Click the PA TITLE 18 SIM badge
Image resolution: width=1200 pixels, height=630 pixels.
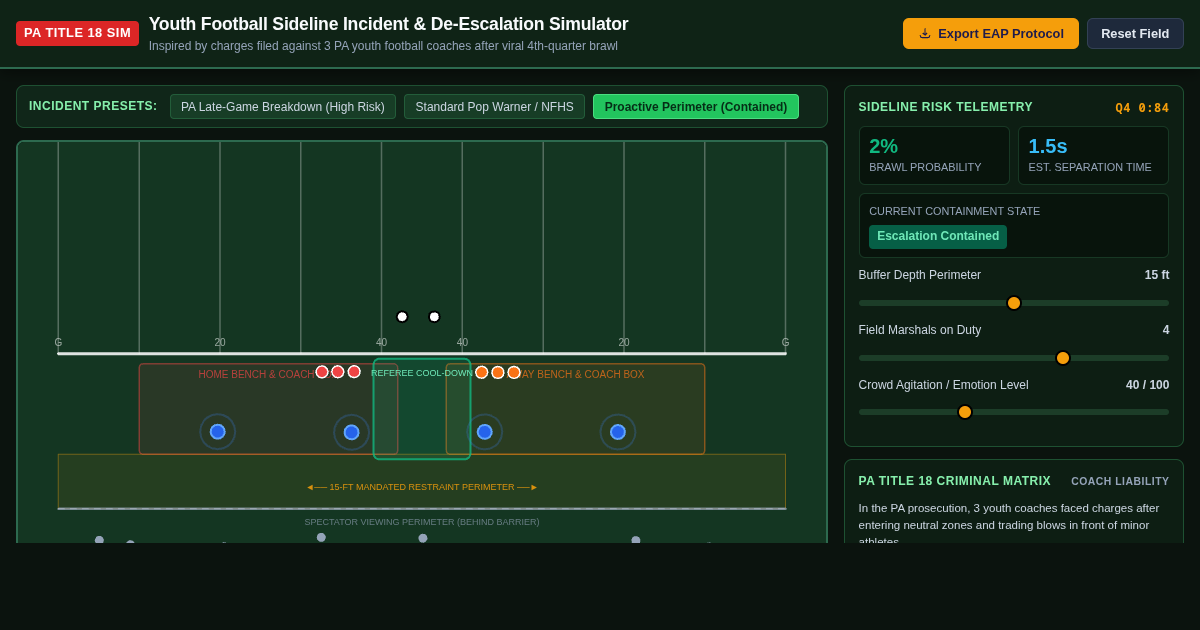[77, 33]
